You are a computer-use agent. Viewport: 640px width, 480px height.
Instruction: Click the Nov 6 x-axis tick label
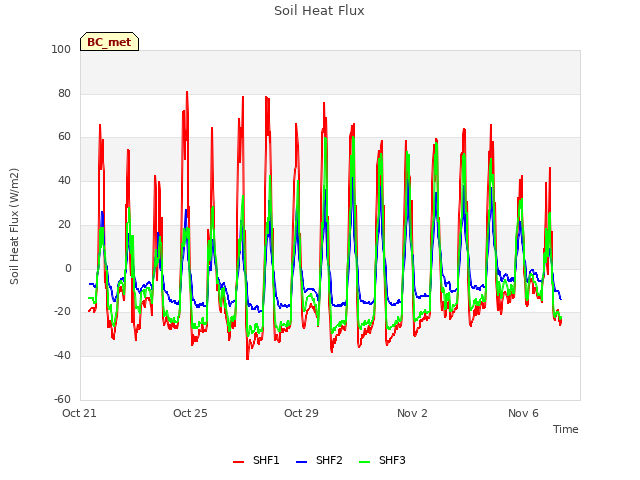pyautogui.click(x=523, y=413)
